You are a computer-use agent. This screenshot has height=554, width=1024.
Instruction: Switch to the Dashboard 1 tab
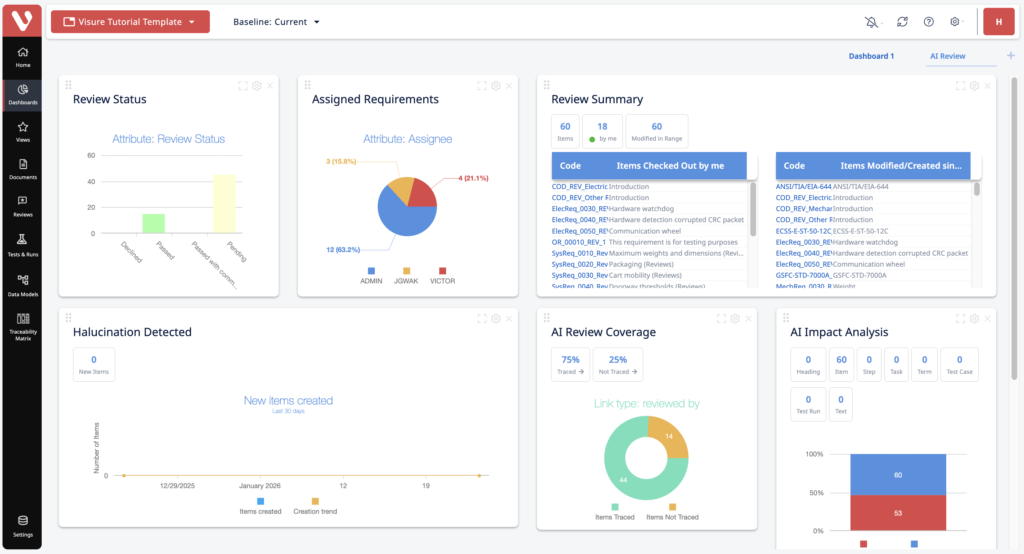click(871, 56)
